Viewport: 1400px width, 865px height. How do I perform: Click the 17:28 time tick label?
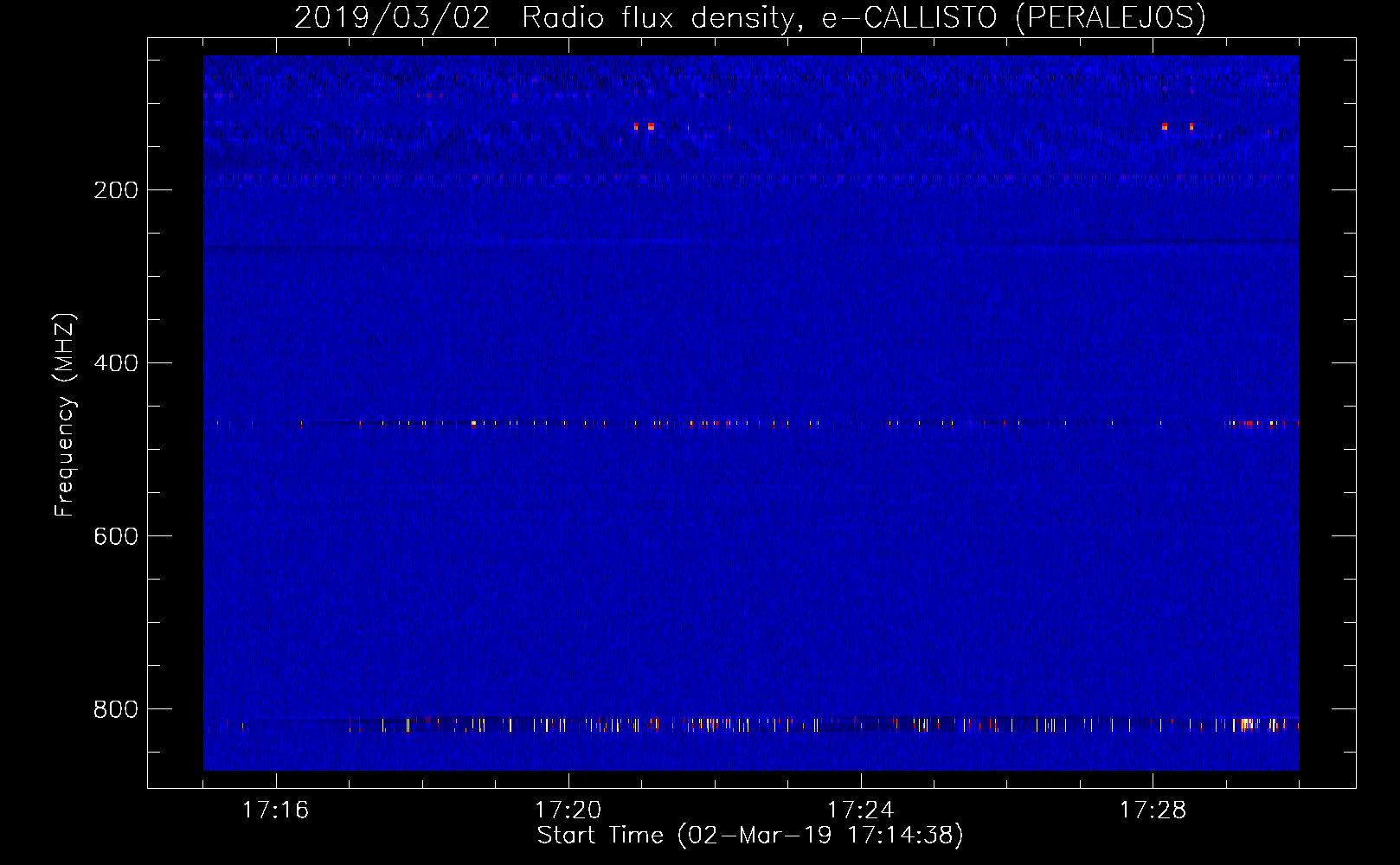pos(1153,811)
